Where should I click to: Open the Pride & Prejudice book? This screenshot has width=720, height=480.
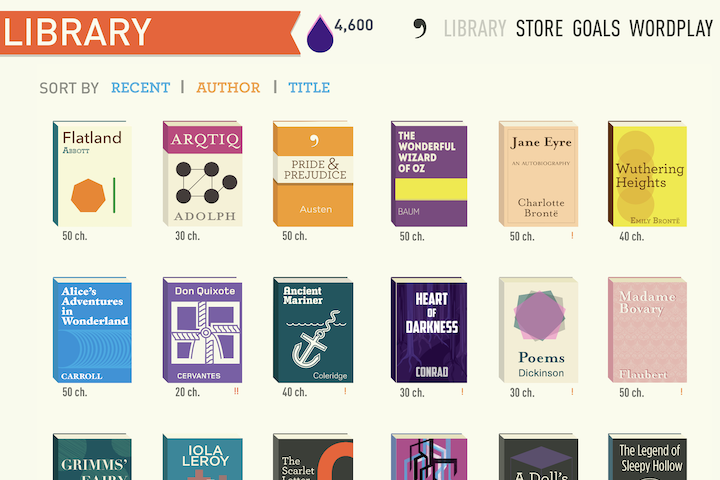pos(313,174)
